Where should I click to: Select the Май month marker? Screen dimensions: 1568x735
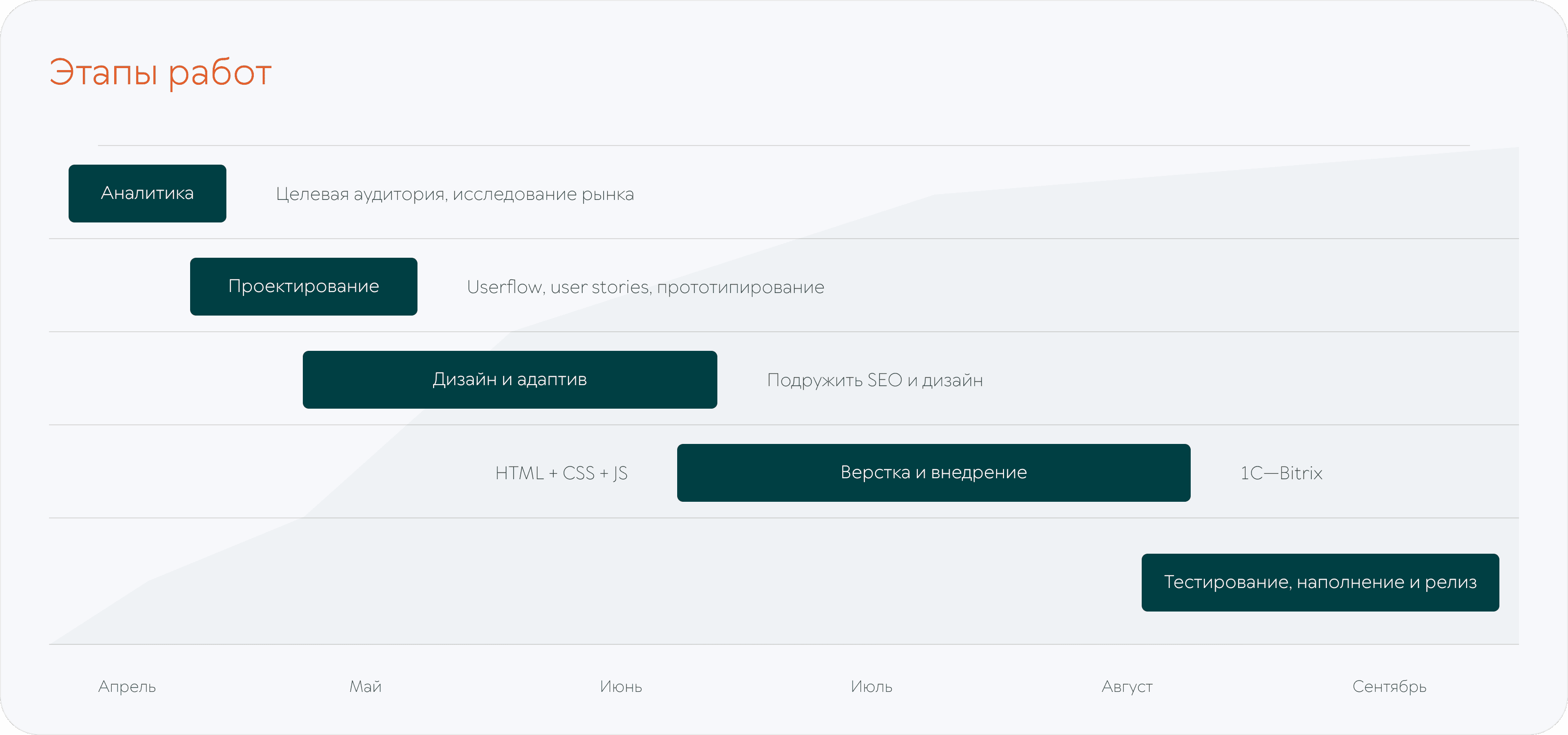pos(365,687)
